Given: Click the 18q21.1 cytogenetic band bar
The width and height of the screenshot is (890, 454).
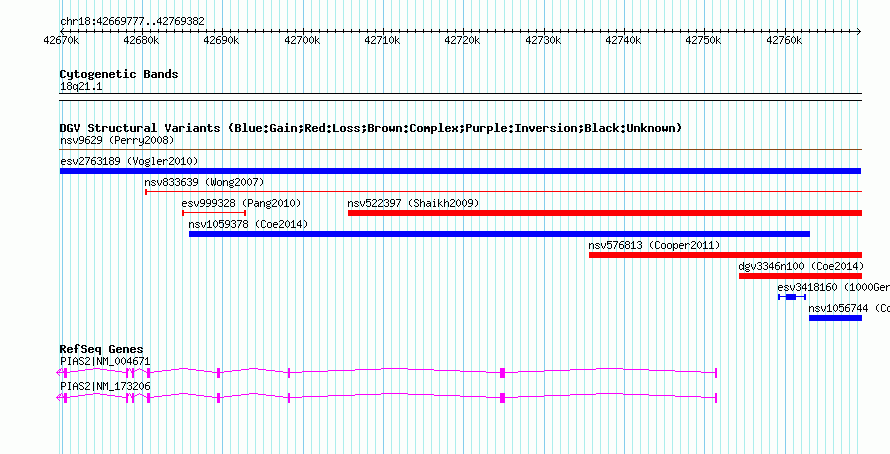Looking at the screenshot, I should click(460, 97).
